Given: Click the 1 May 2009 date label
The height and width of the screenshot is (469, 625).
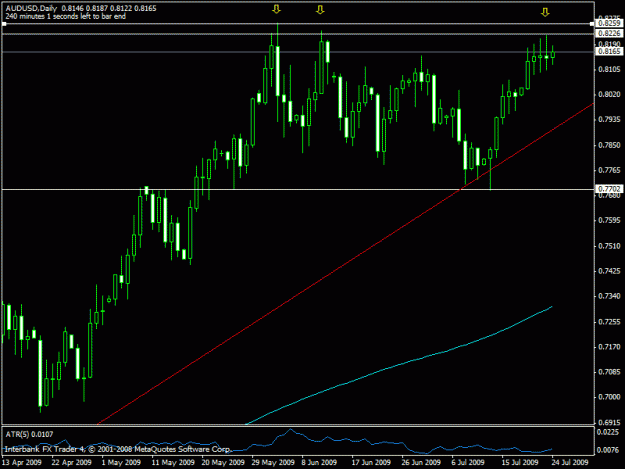Looking at the screenshot, I should tap(121, 462).
